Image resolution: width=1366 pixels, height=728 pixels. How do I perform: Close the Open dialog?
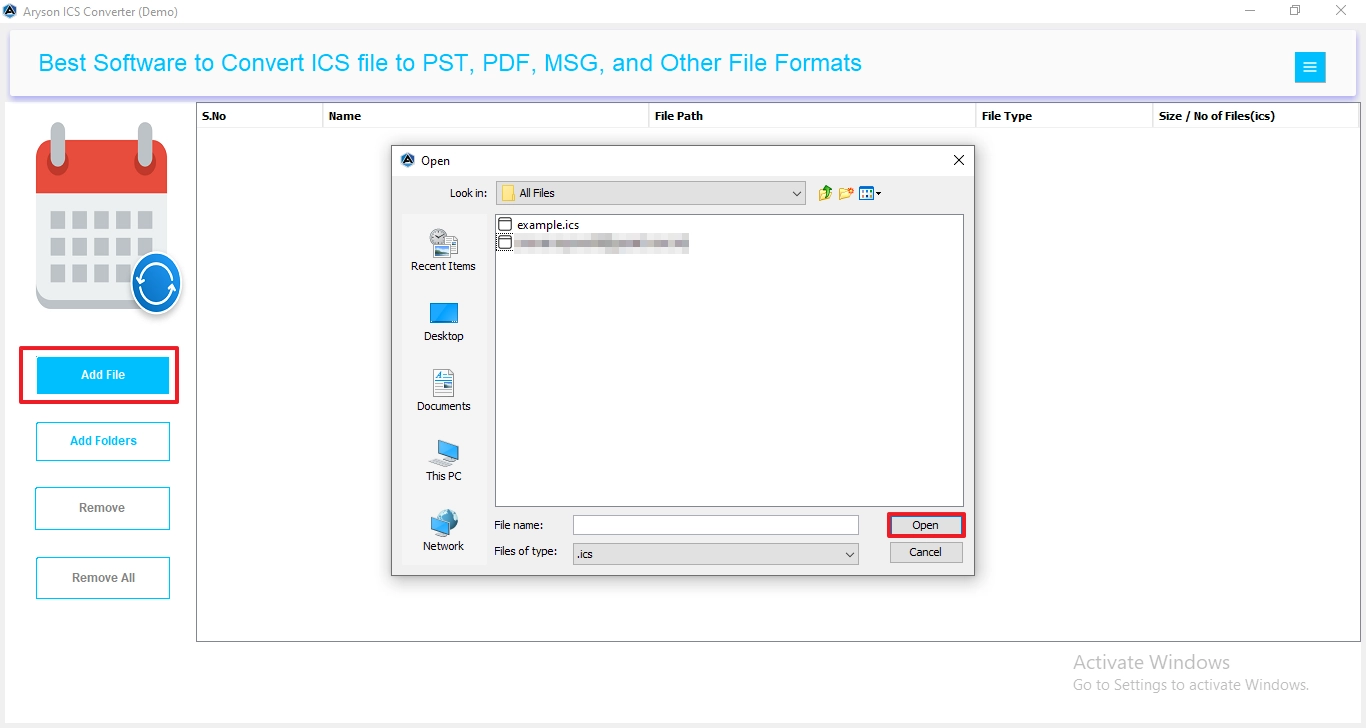point(958,160)
